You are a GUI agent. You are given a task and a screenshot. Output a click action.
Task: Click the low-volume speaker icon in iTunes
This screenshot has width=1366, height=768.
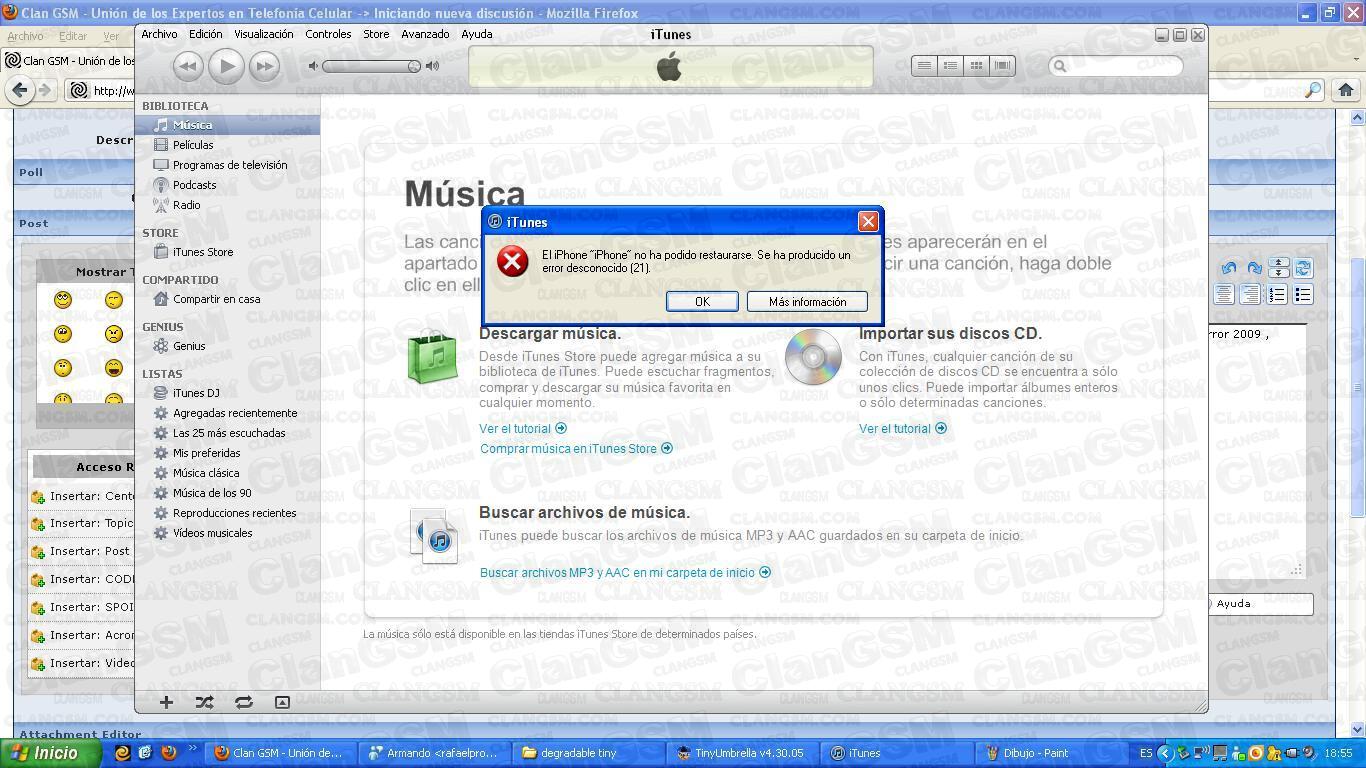point(313,66)
